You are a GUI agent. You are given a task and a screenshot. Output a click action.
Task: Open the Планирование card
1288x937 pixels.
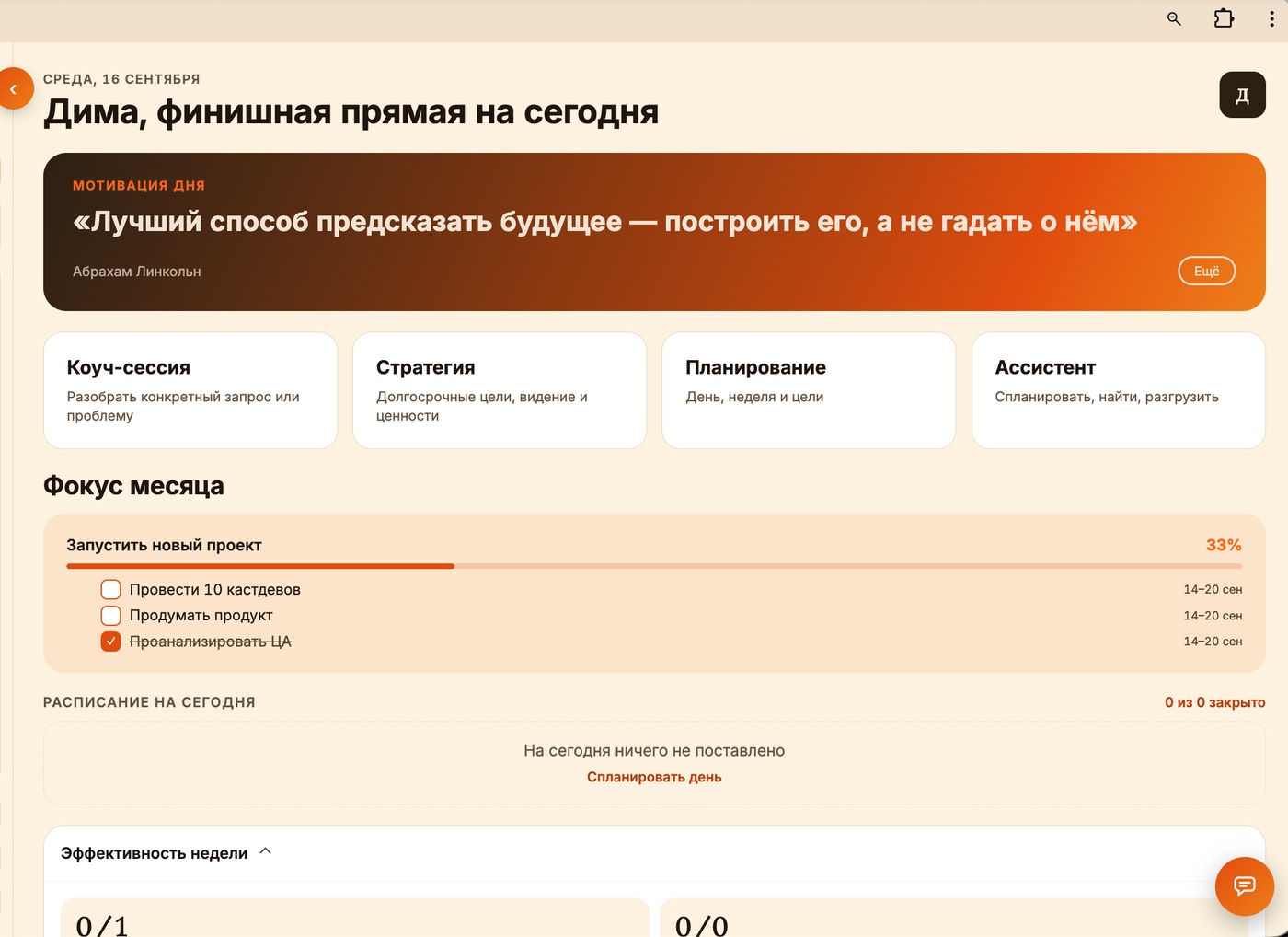pyautogui.click(x=809, y=390)
